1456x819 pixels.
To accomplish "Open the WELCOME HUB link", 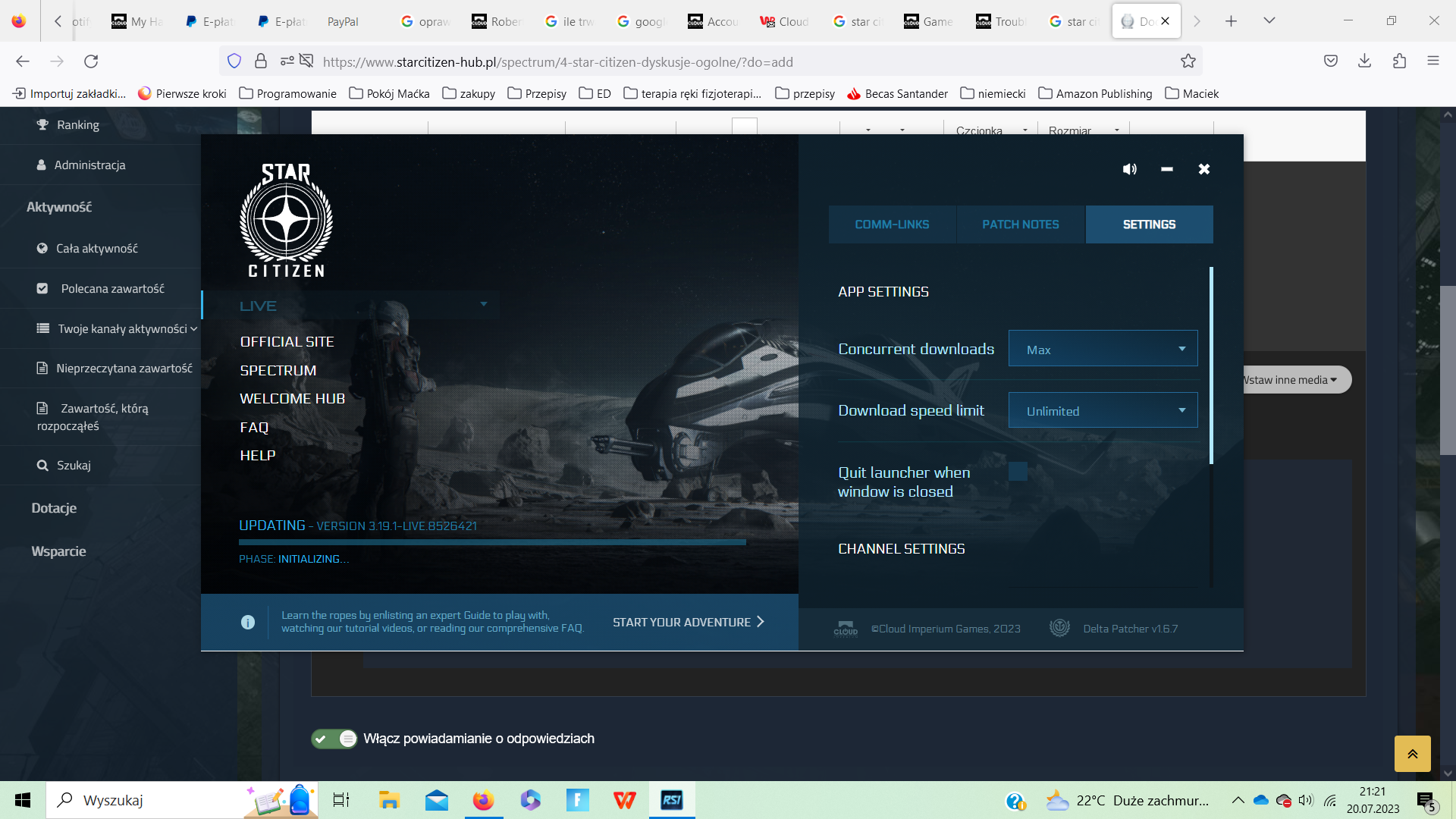I will [293, 399].
